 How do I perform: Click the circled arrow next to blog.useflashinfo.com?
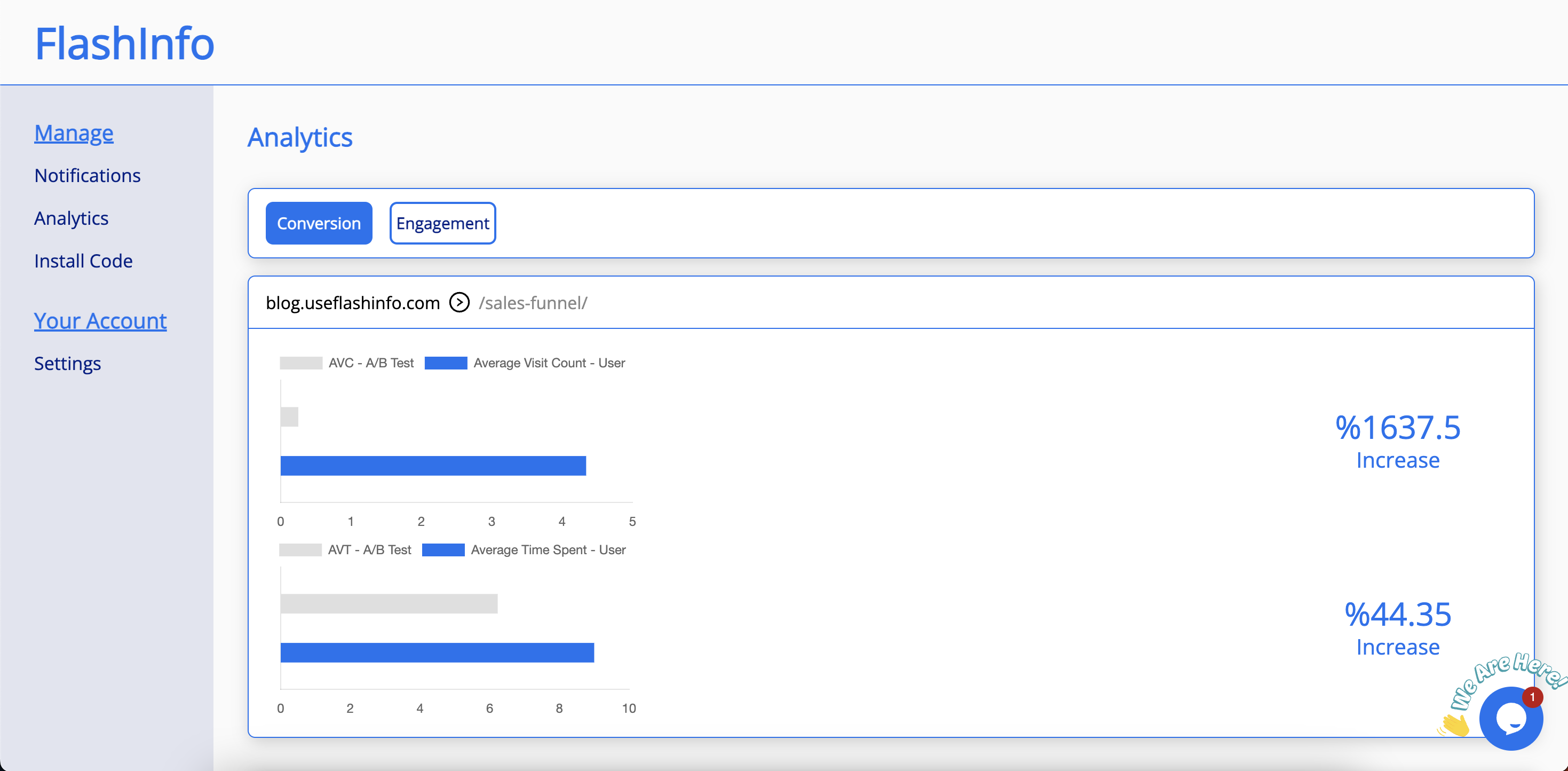[459, 303]
